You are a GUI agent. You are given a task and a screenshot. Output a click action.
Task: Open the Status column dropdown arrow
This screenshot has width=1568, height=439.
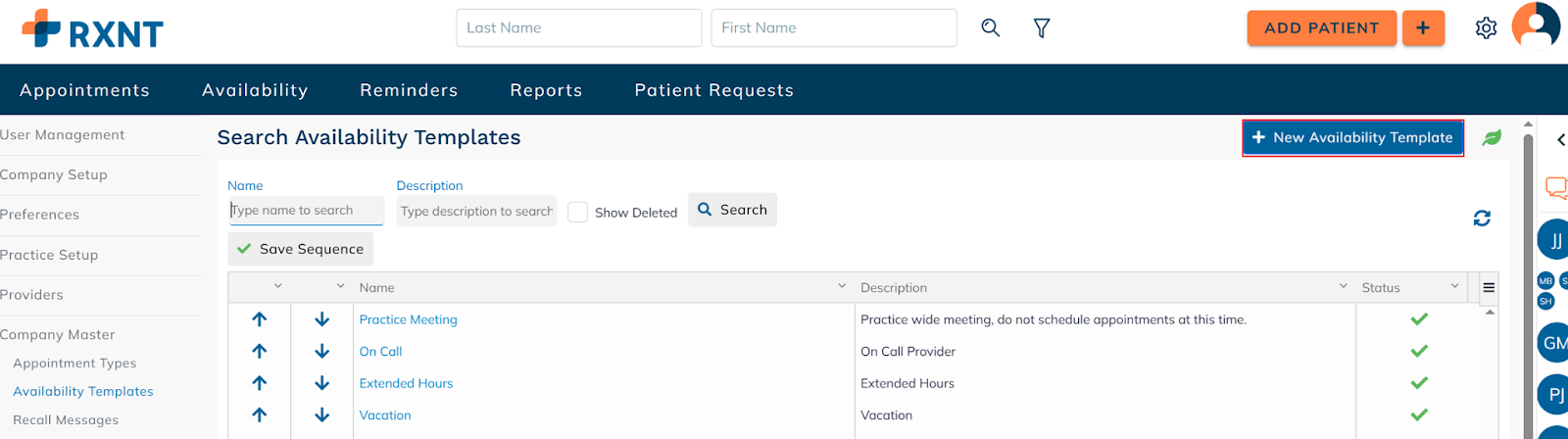pyautogui.click(x=1454, y=286)
